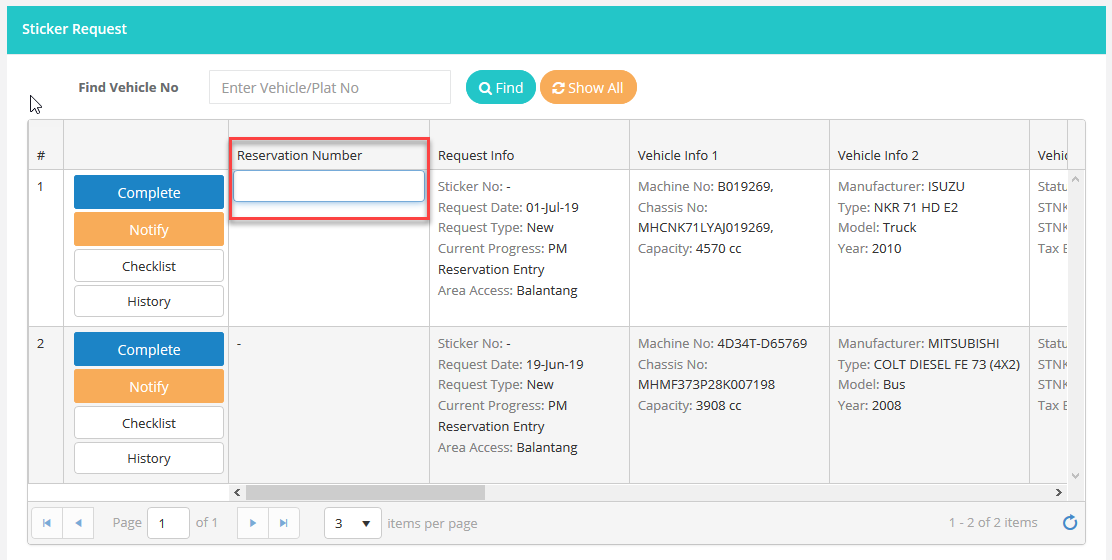Click the Show All button
Screen dimensions: 1112x560
588,88
